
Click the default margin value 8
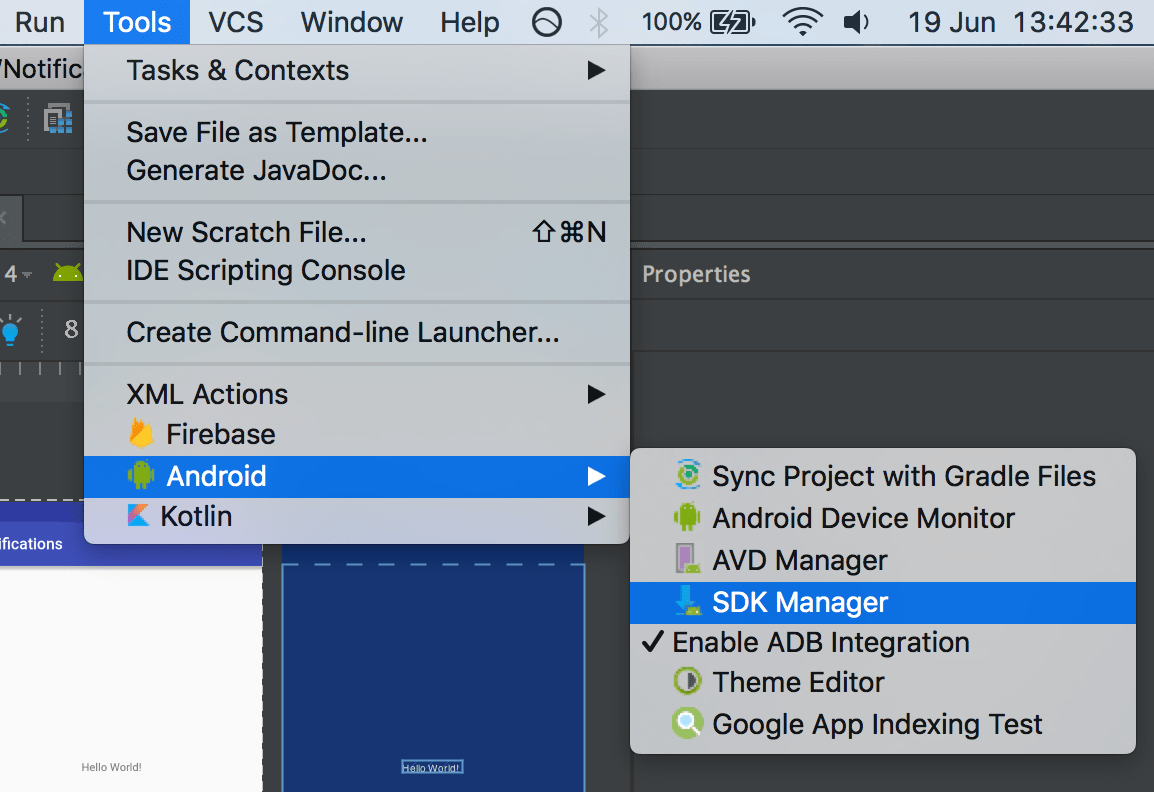coord(71,329)
